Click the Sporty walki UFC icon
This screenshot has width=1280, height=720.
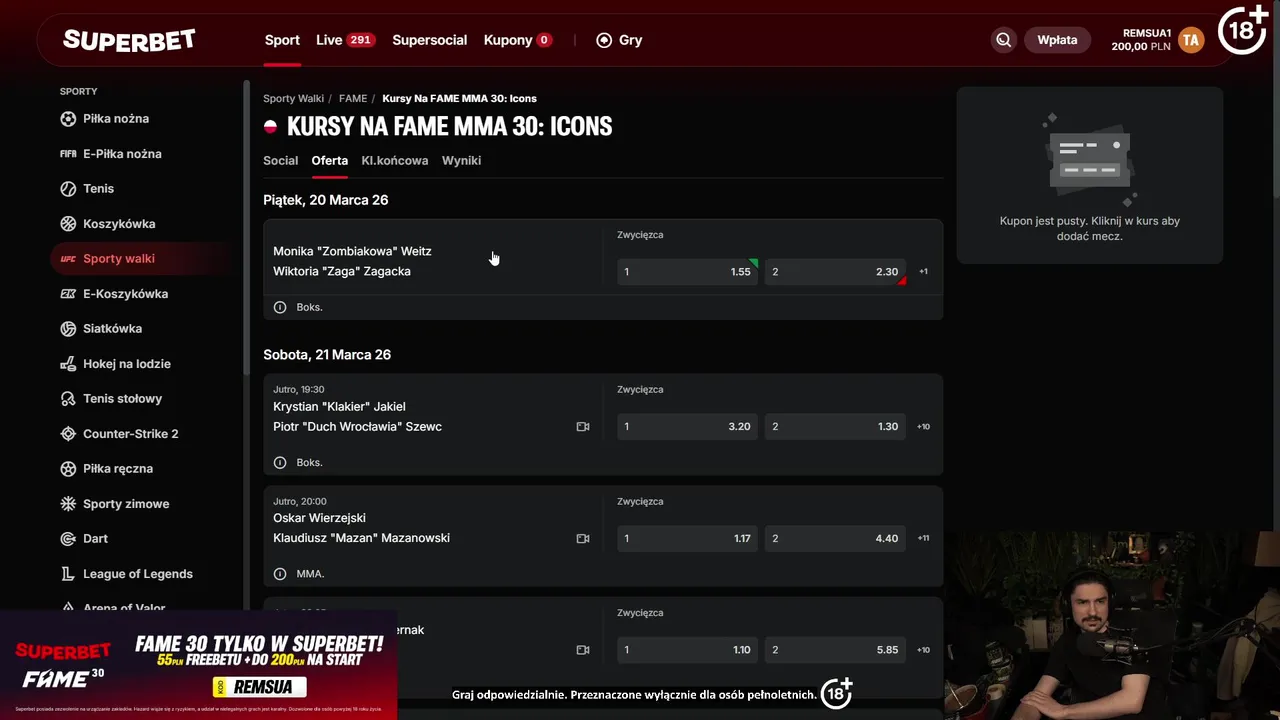point(68,259)
